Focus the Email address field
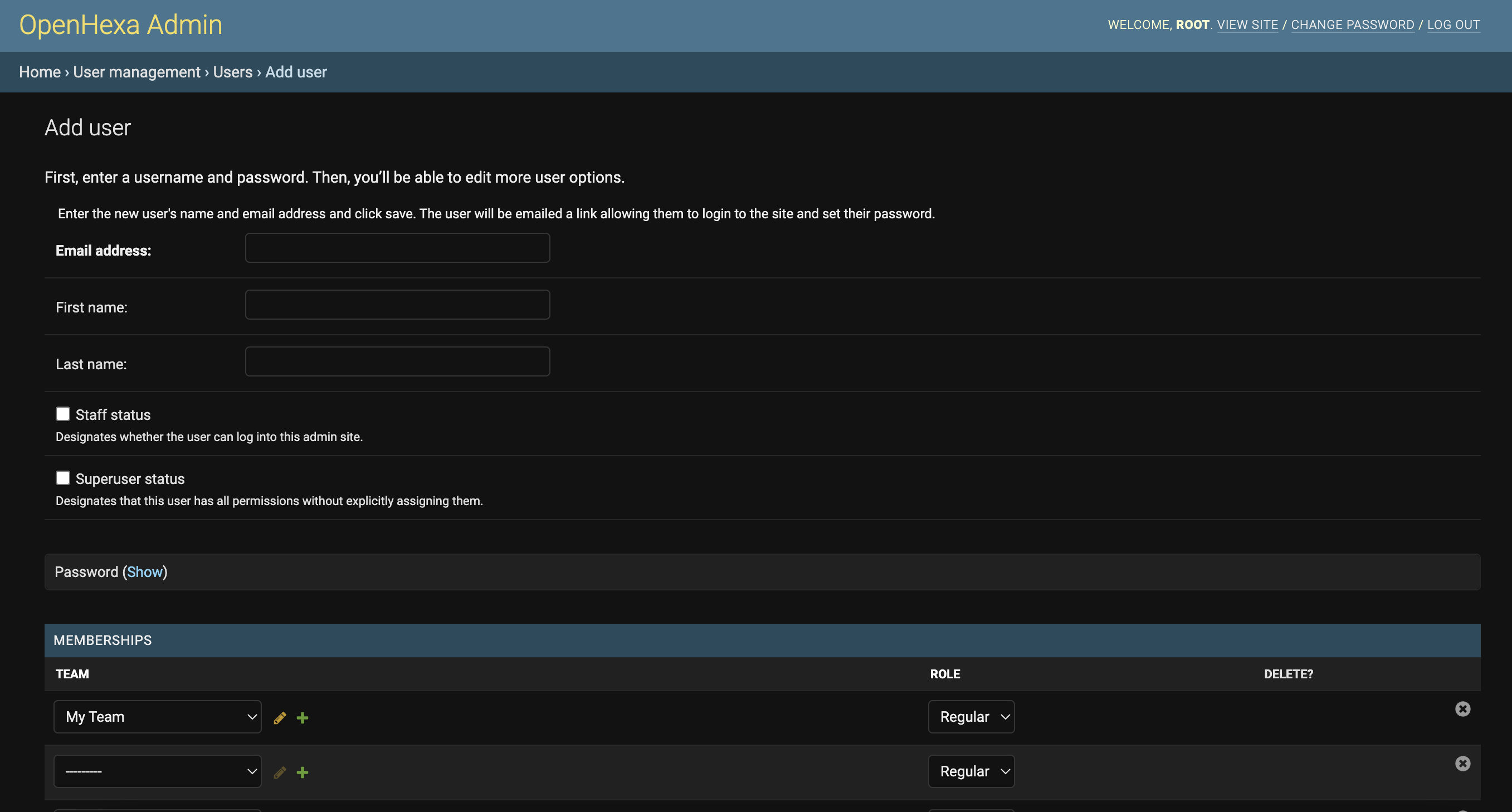The height and width of the screenshot is (812, 1512). [x=397, y=248]
